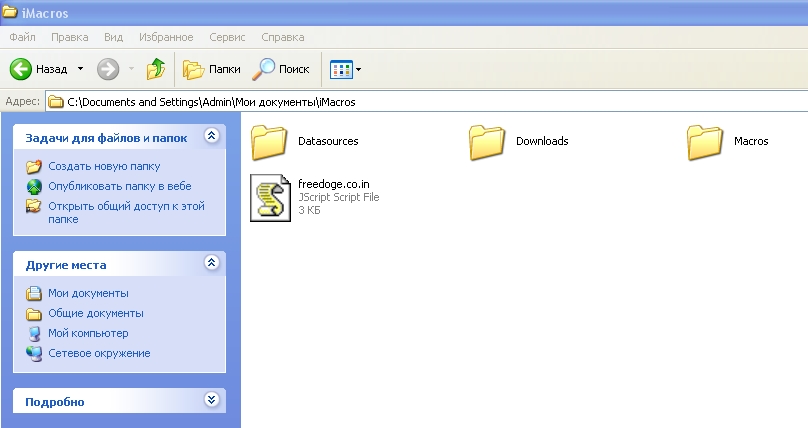
Task: Click the Forward arrow button
Action: pyautogui.click(x=108, y=69)
